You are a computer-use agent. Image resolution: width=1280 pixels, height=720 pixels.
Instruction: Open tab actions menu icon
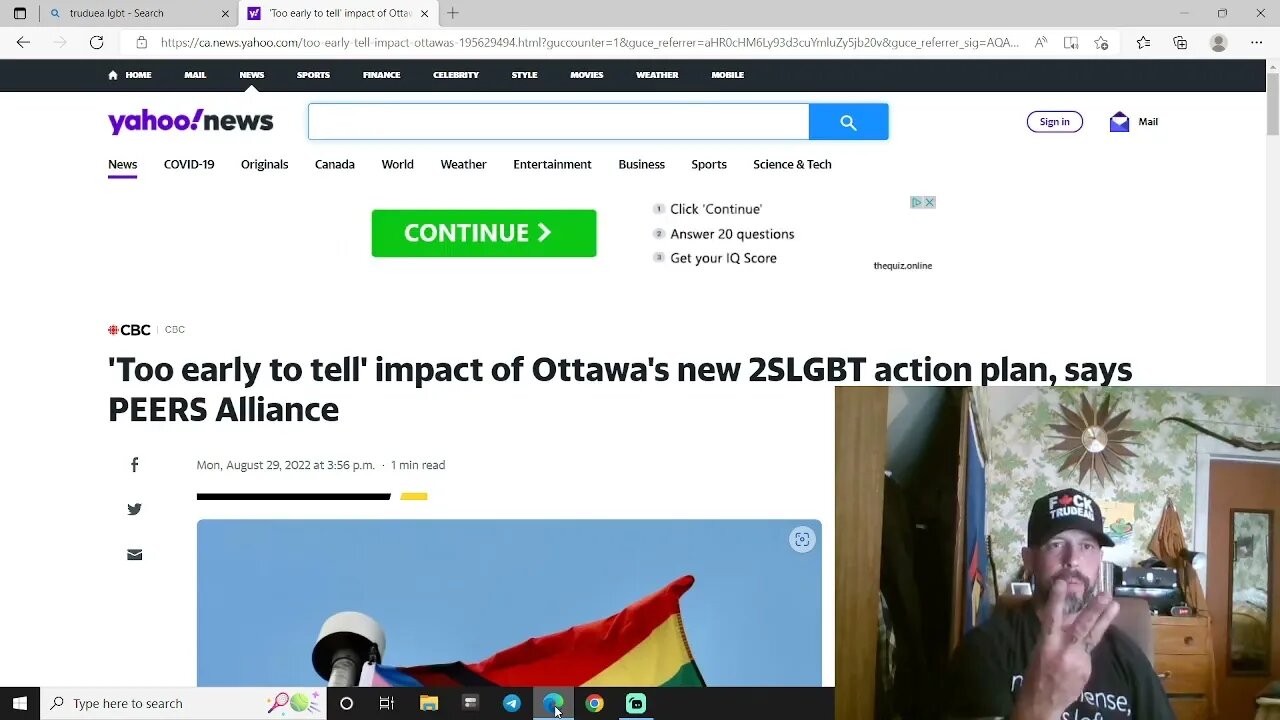19,13
